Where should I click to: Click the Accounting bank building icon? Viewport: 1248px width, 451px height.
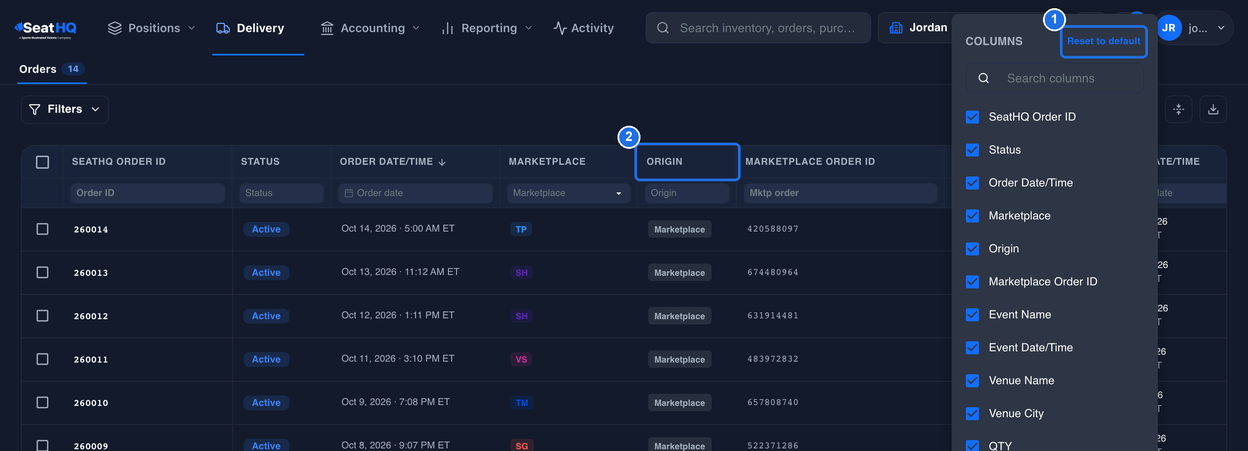[327, 28]
